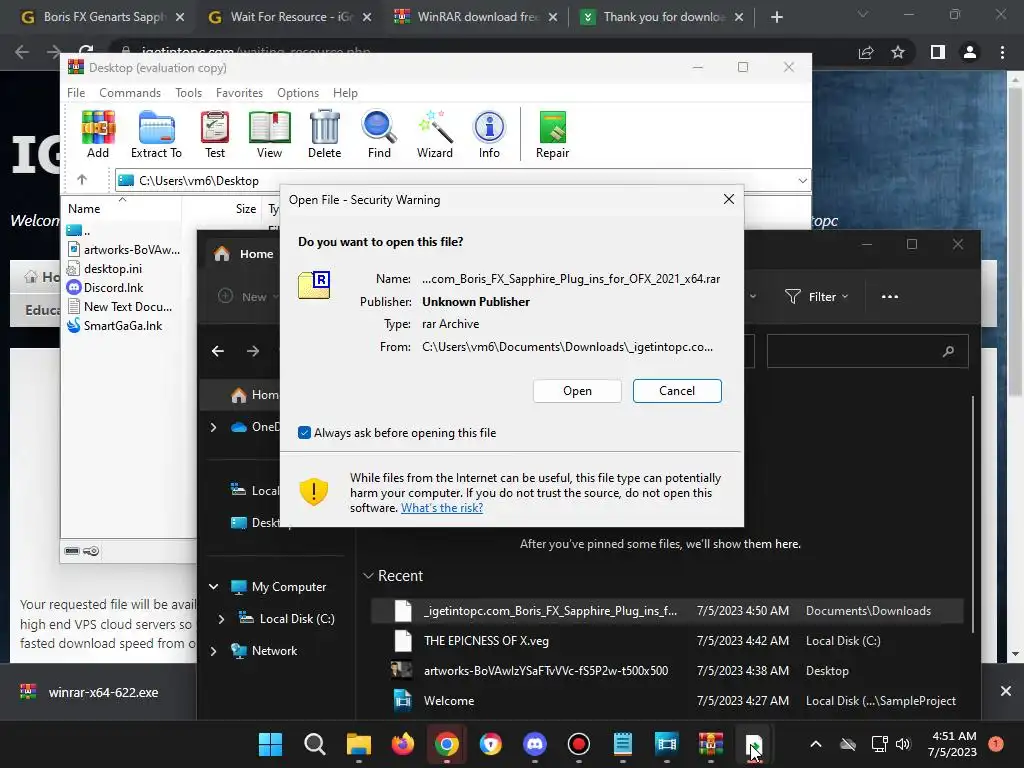
Task: Click the Chrome side panel icon
Action: 938,52
